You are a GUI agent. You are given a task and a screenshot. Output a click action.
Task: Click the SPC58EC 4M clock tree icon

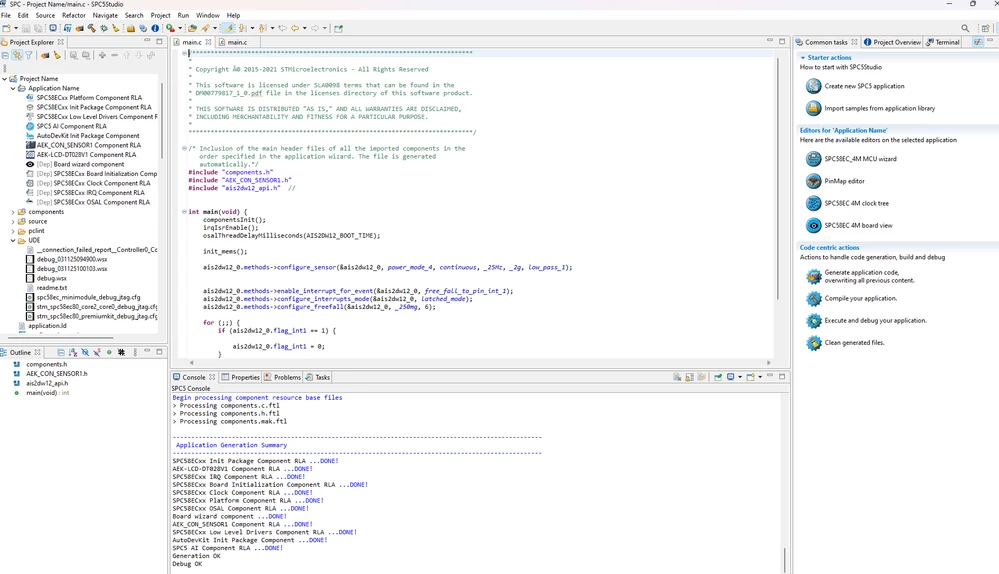point(813,203)
